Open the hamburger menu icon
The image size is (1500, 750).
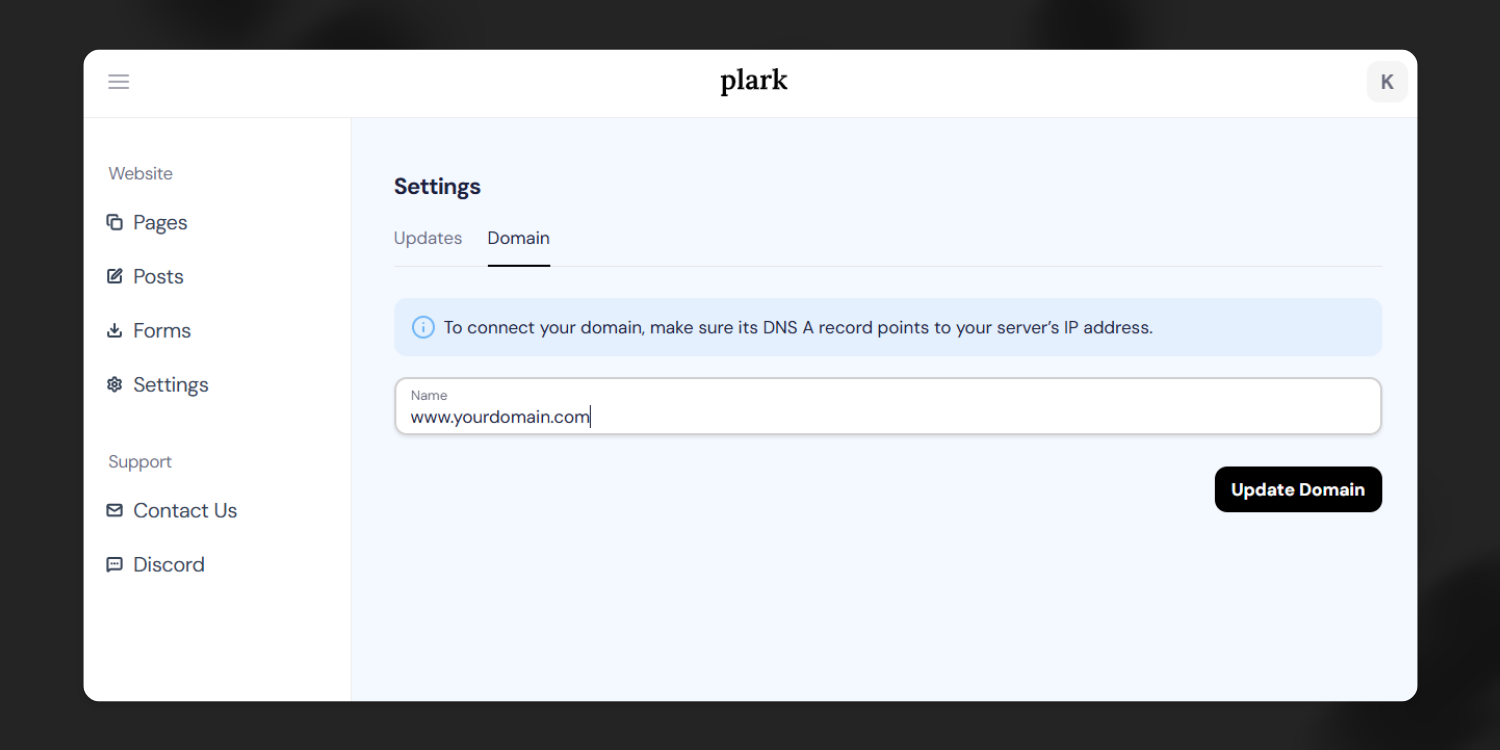[118, 82]
